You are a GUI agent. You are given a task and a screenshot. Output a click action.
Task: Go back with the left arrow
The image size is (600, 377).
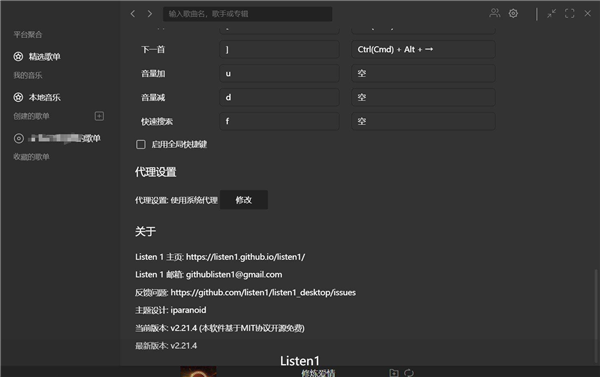click(133, 14)
